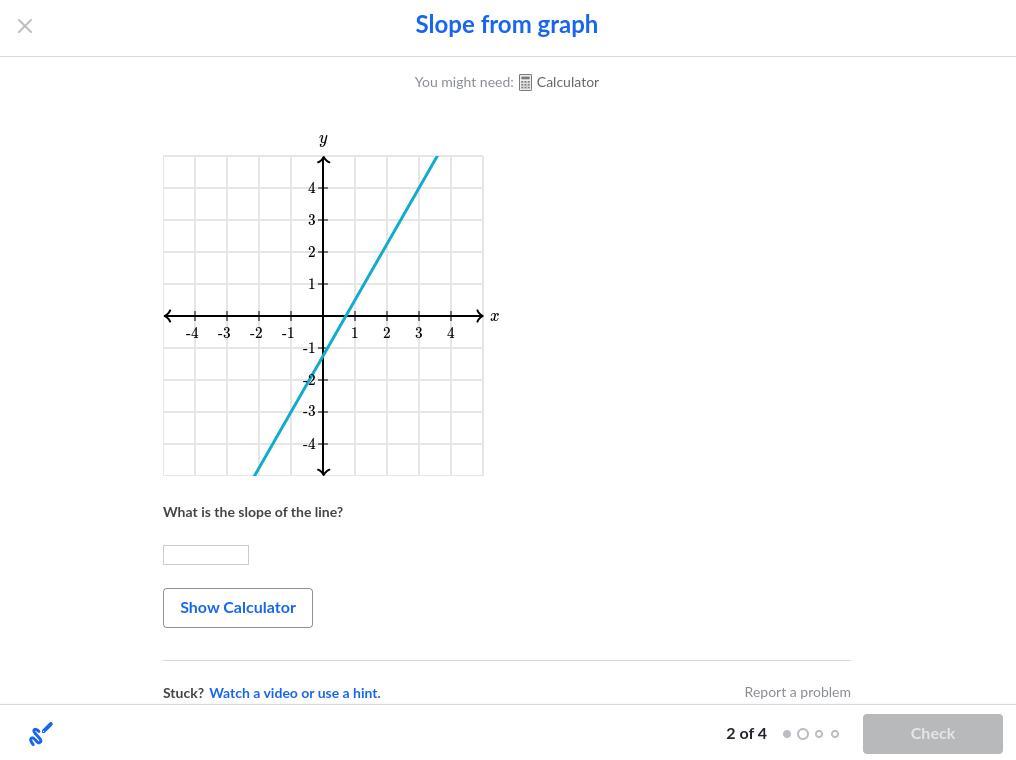Open the 'Watch a video or use a hint' link

coord(294,693)
